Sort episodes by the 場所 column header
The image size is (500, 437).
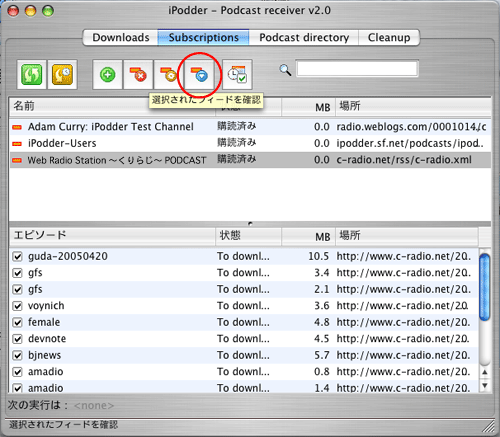click(x=407, y=236)
